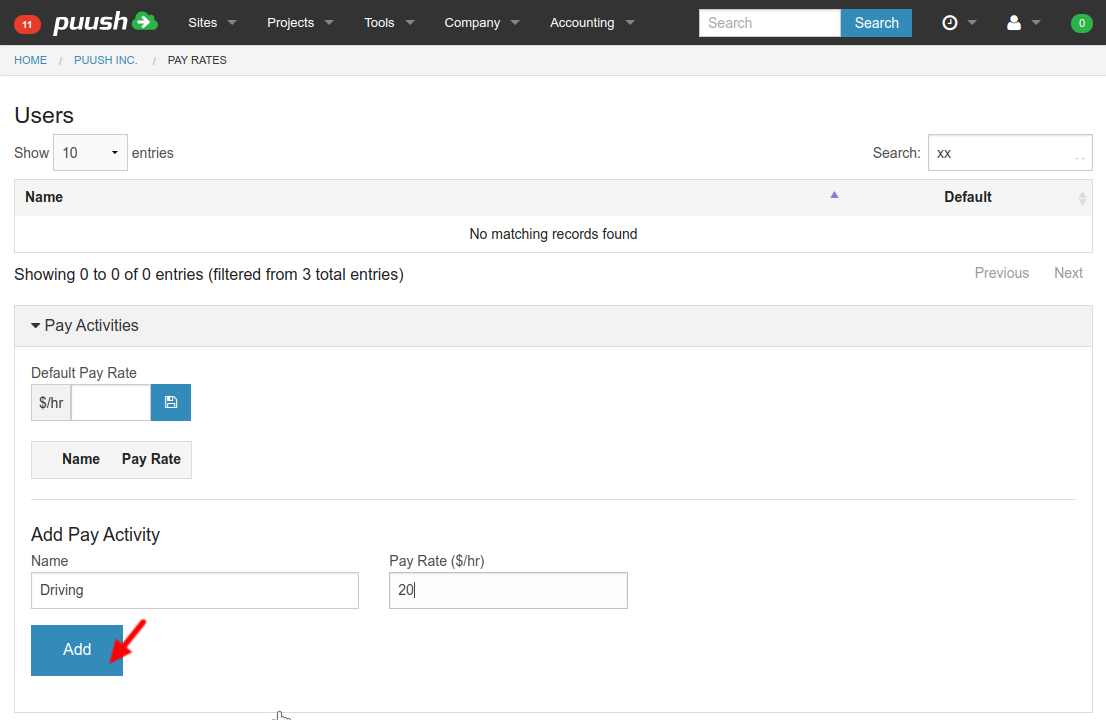Save the default pay rate with disk icon
1106x720 pixels.
click(x=171, y=402)
